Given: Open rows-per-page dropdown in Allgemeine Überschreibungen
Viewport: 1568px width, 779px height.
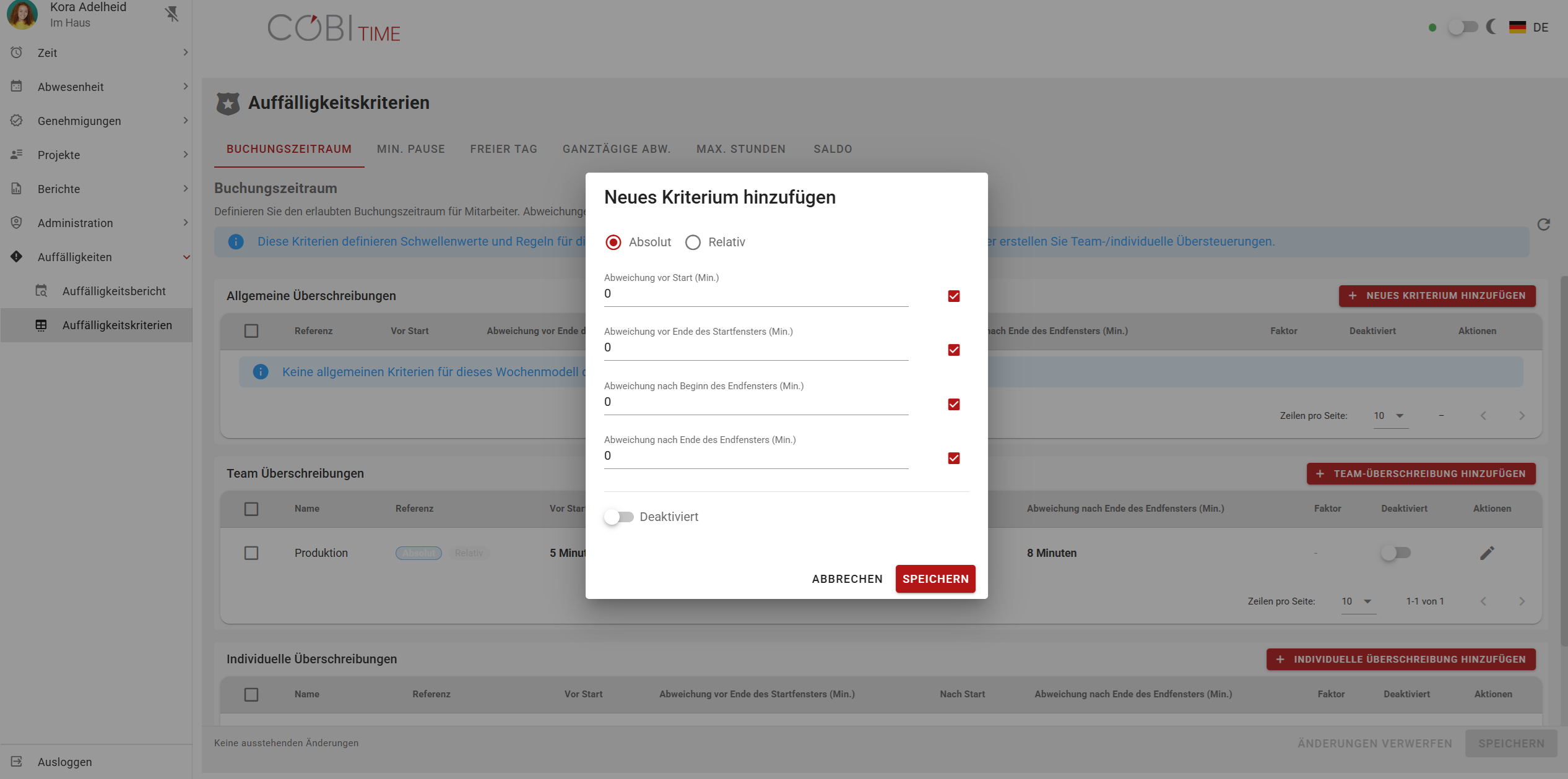Looking at the screenshot, I should coord(1390,416).
